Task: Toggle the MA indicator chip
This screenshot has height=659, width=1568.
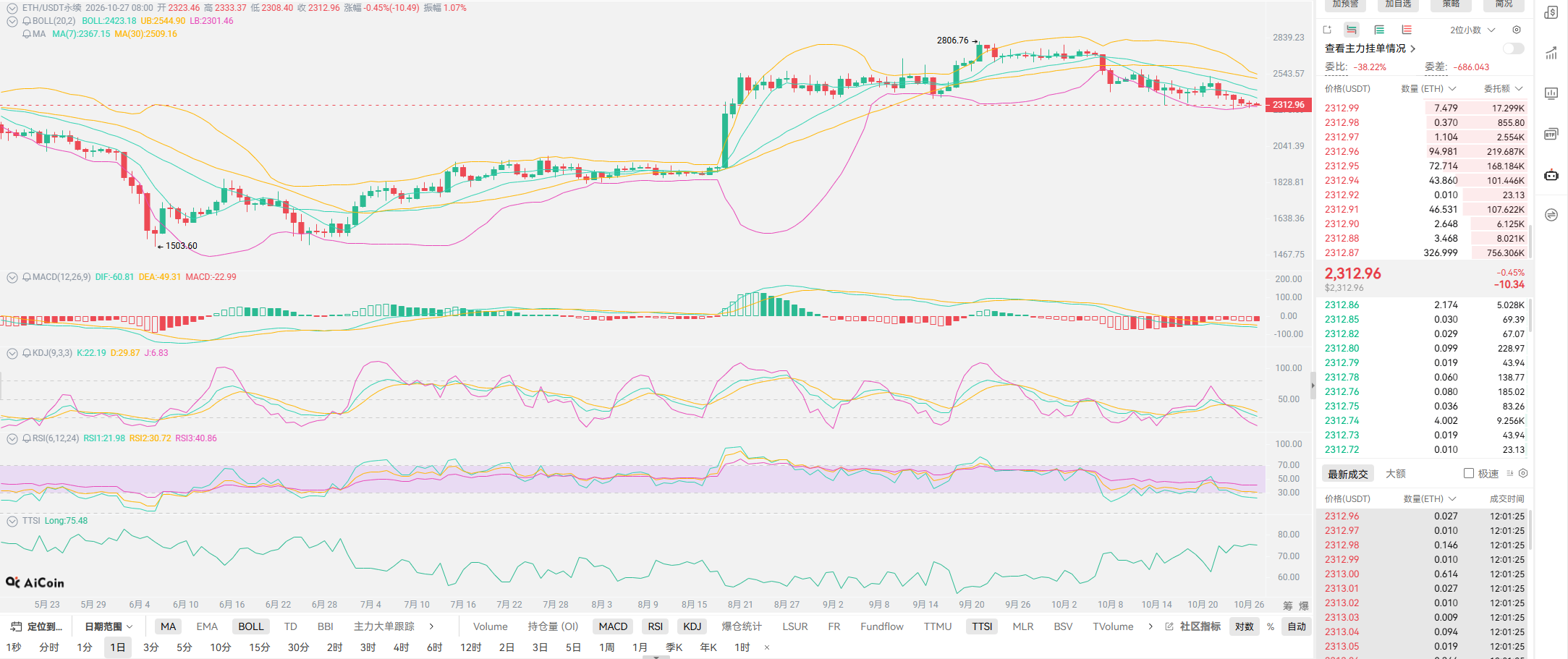Action: click(x=168, y=626)
